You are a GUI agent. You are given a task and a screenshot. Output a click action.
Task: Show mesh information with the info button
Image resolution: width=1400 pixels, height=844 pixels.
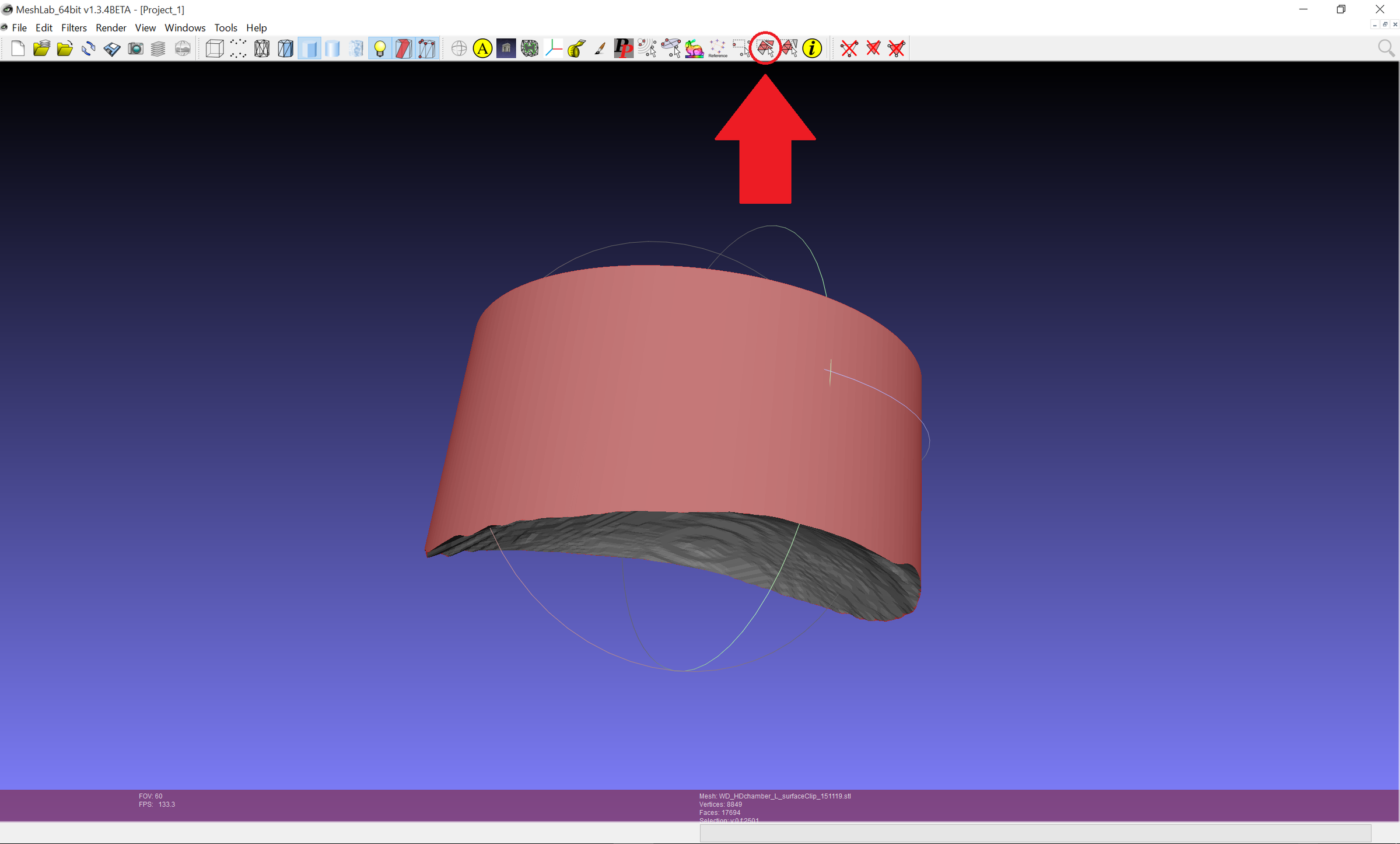click(811, 48)
